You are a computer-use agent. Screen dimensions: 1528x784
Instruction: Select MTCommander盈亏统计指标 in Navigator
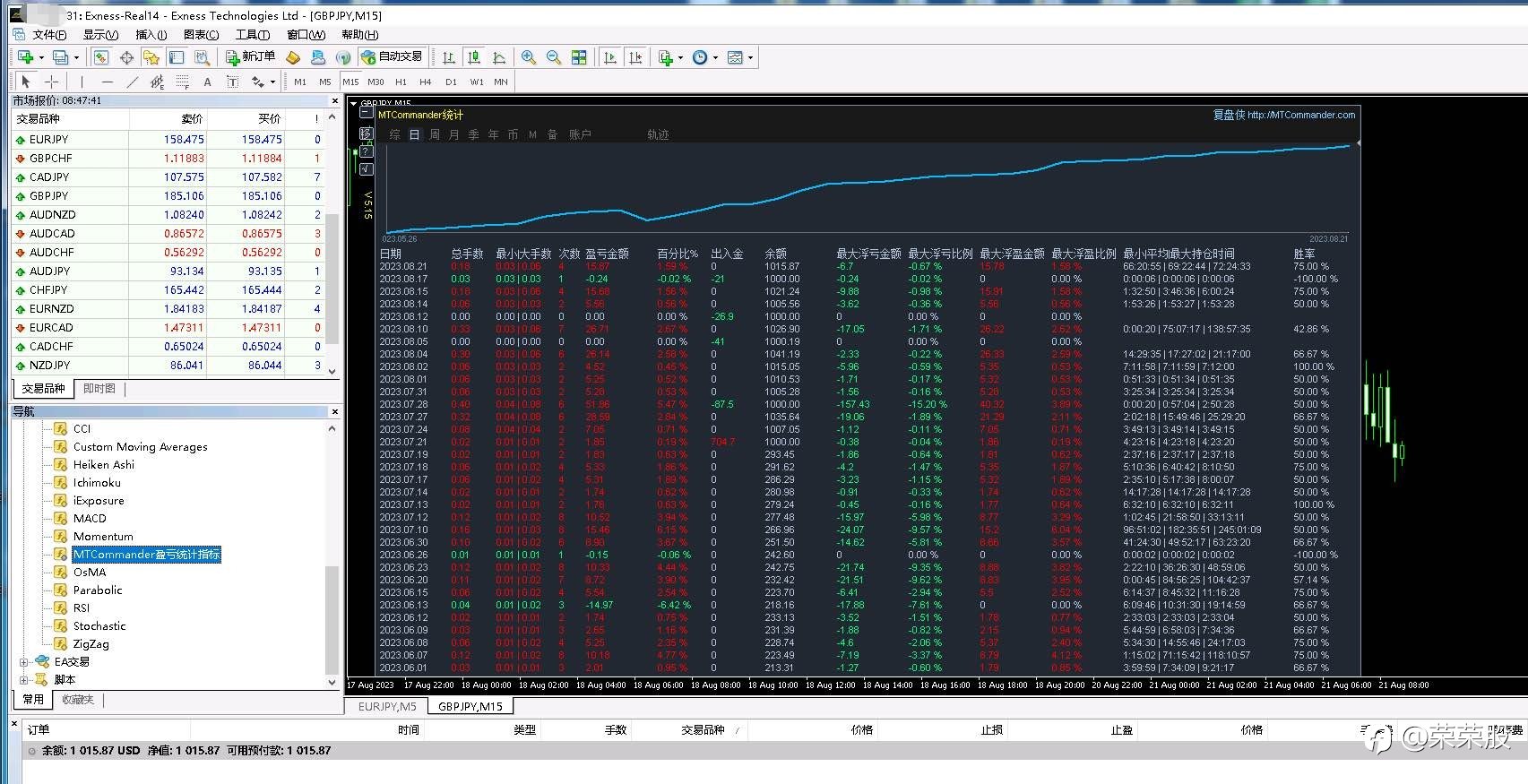pos(146,555)
